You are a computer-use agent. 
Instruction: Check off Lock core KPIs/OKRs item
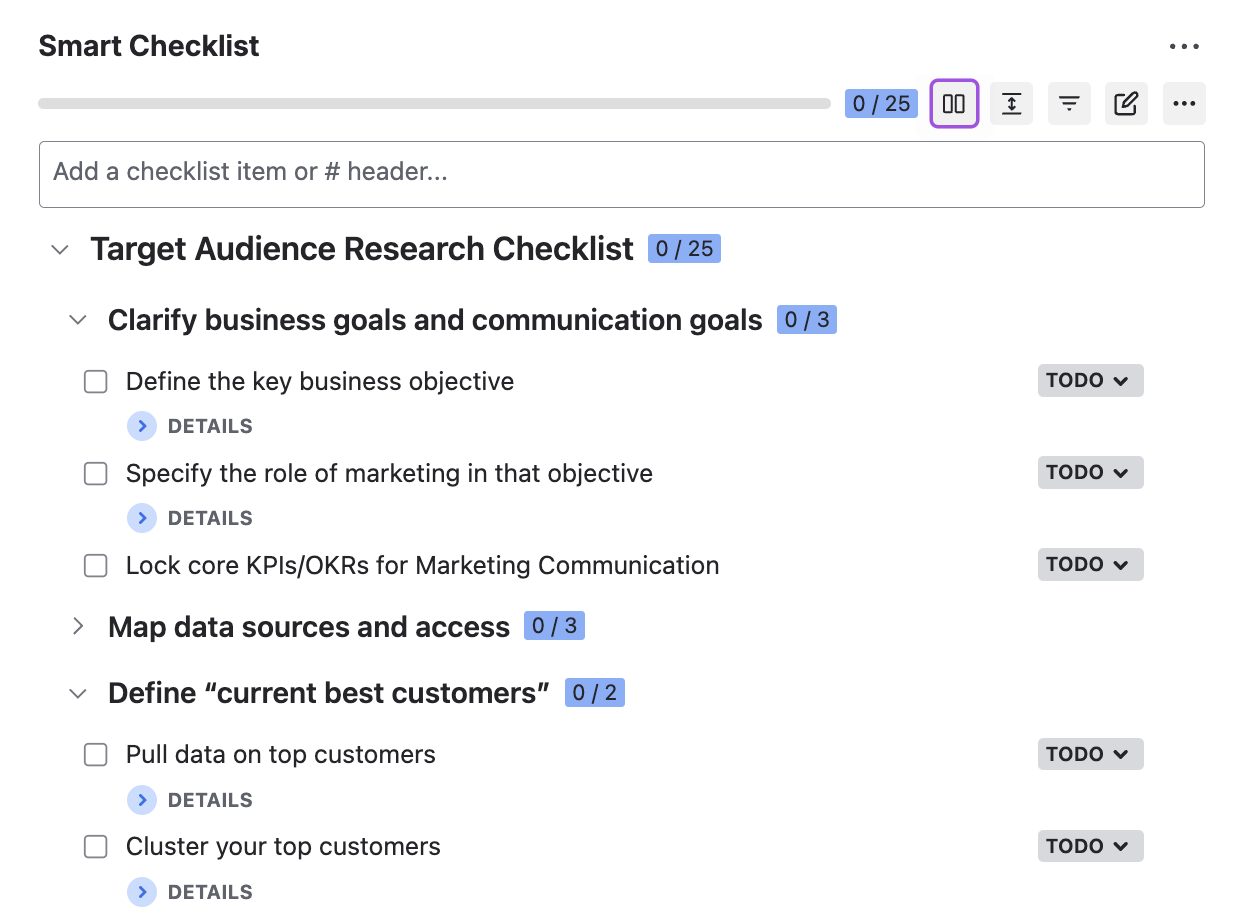pyautogui.click(x=95, y=565)
